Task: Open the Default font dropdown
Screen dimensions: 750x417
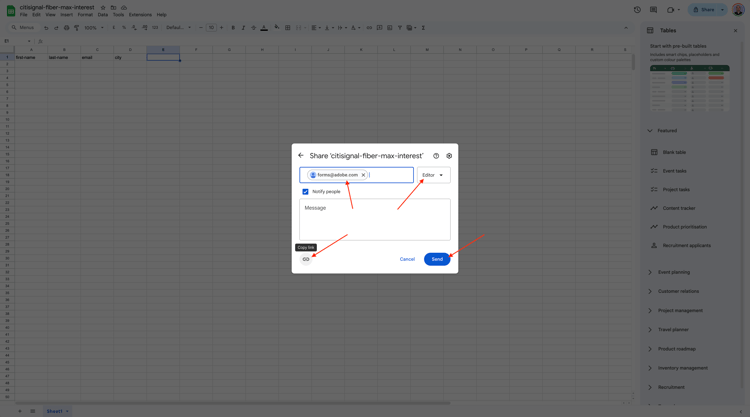Action: pyautogui.click(x=178, y=28)
